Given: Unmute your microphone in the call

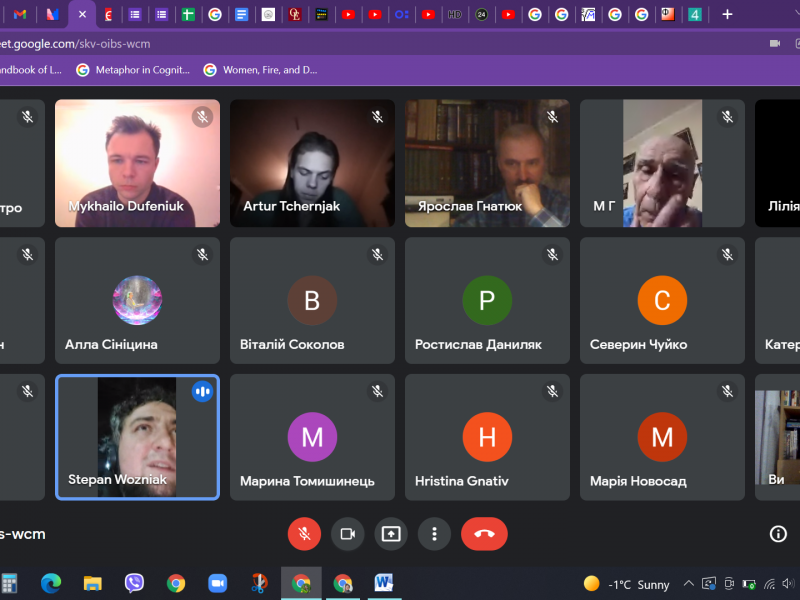Looking at the screenshot, I should pos(304,534).
